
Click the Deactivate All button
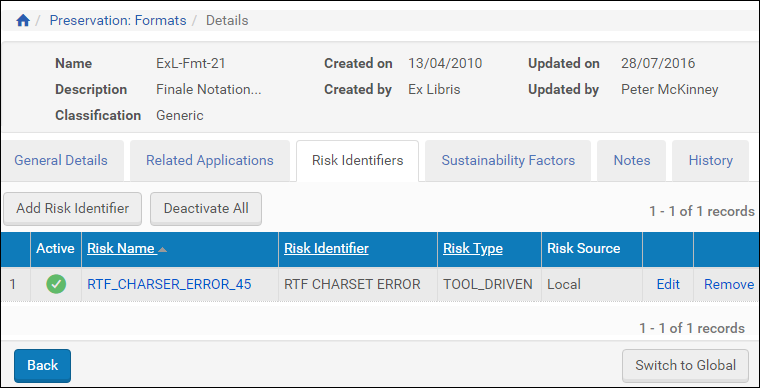206,209
